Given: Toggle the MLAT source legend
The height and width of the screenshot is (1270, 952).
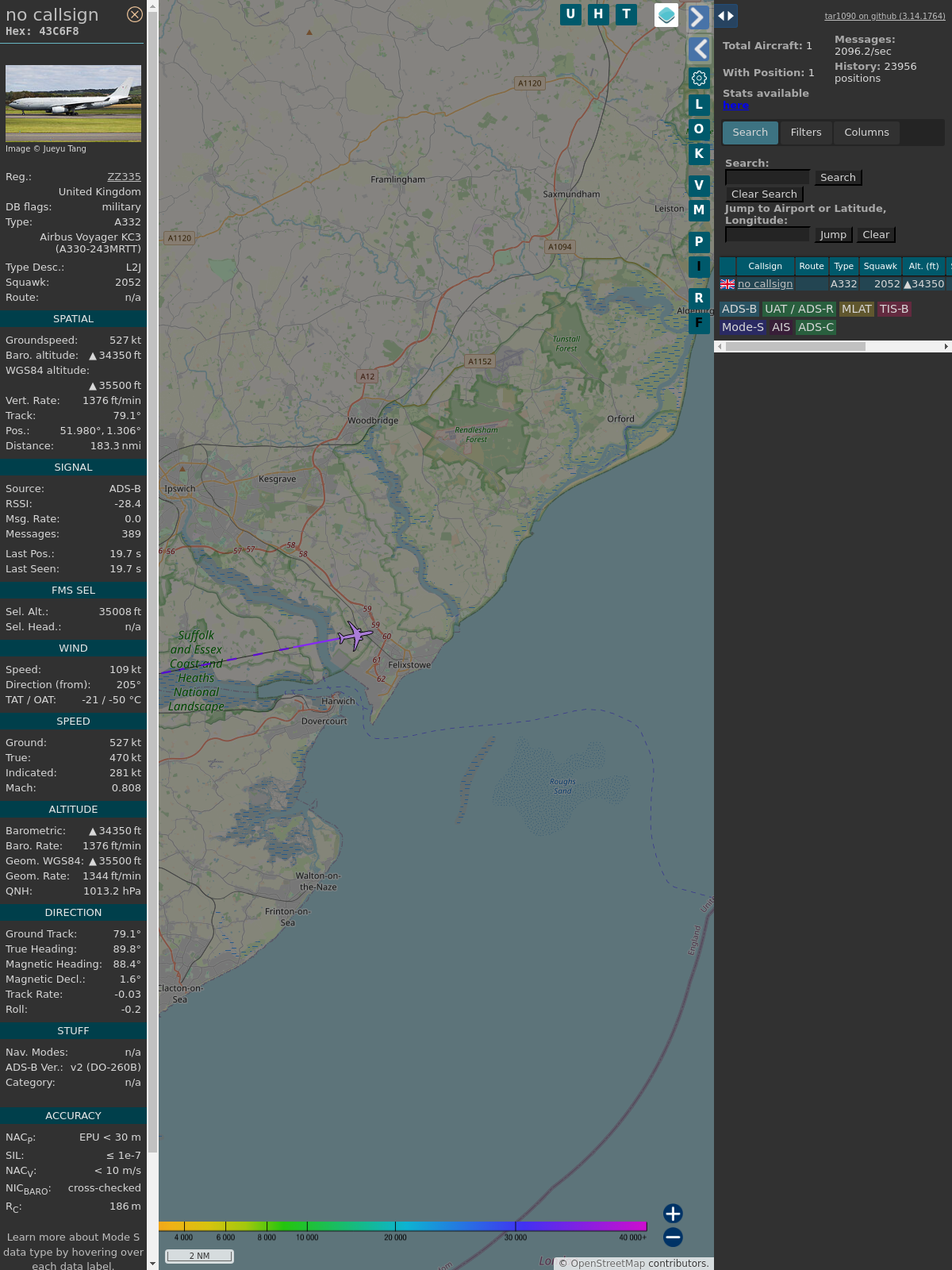Looking at the screenshot, I should point(857,310).
